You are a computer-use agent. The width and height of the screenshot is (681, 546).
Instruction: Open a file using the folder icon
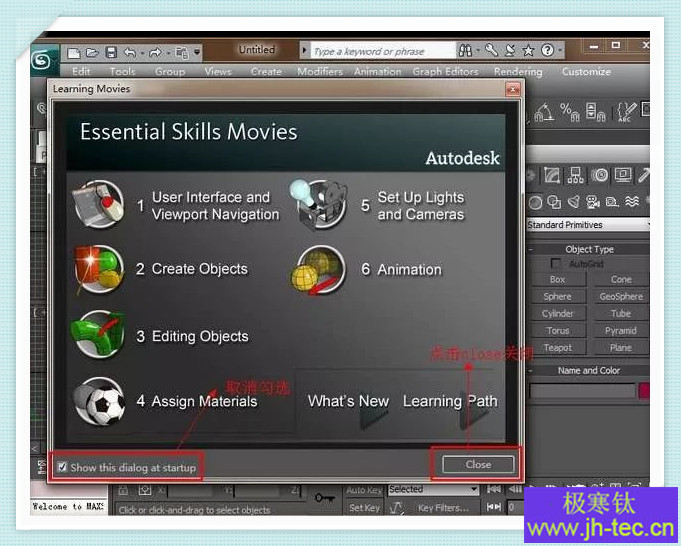(92, 53)
